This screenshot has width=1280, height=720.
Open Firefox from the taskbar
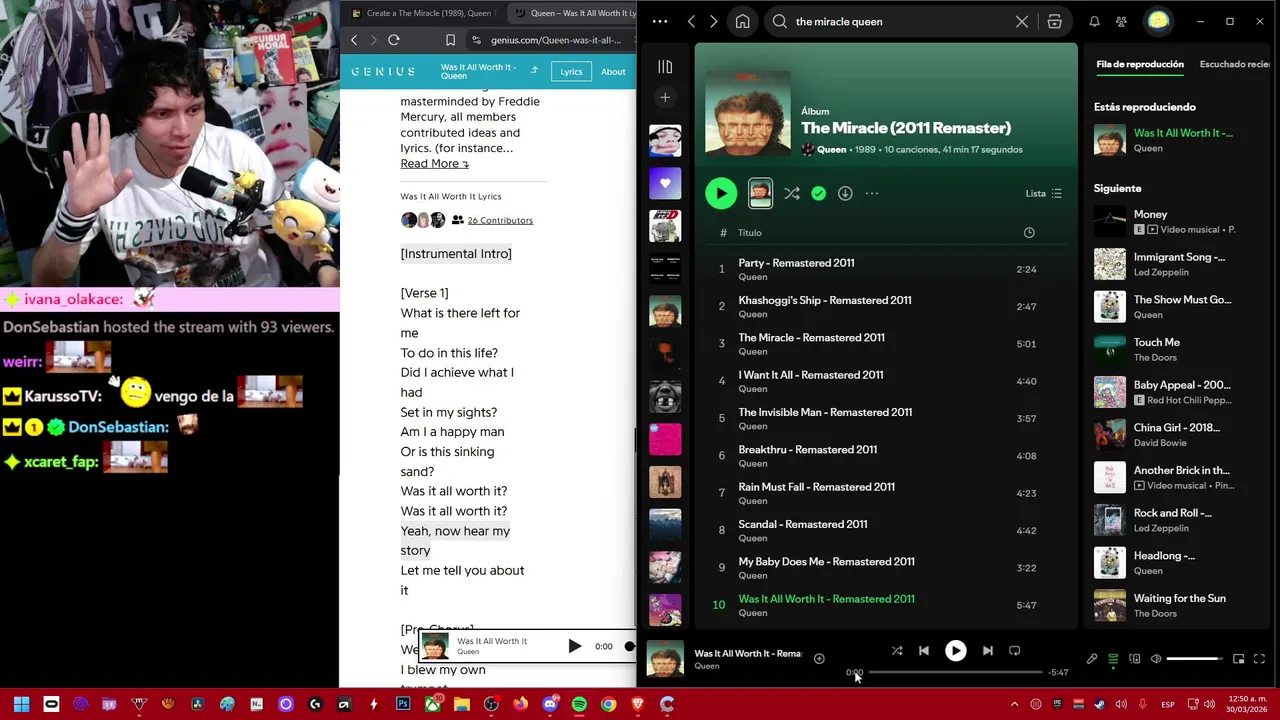click(520, 704)
